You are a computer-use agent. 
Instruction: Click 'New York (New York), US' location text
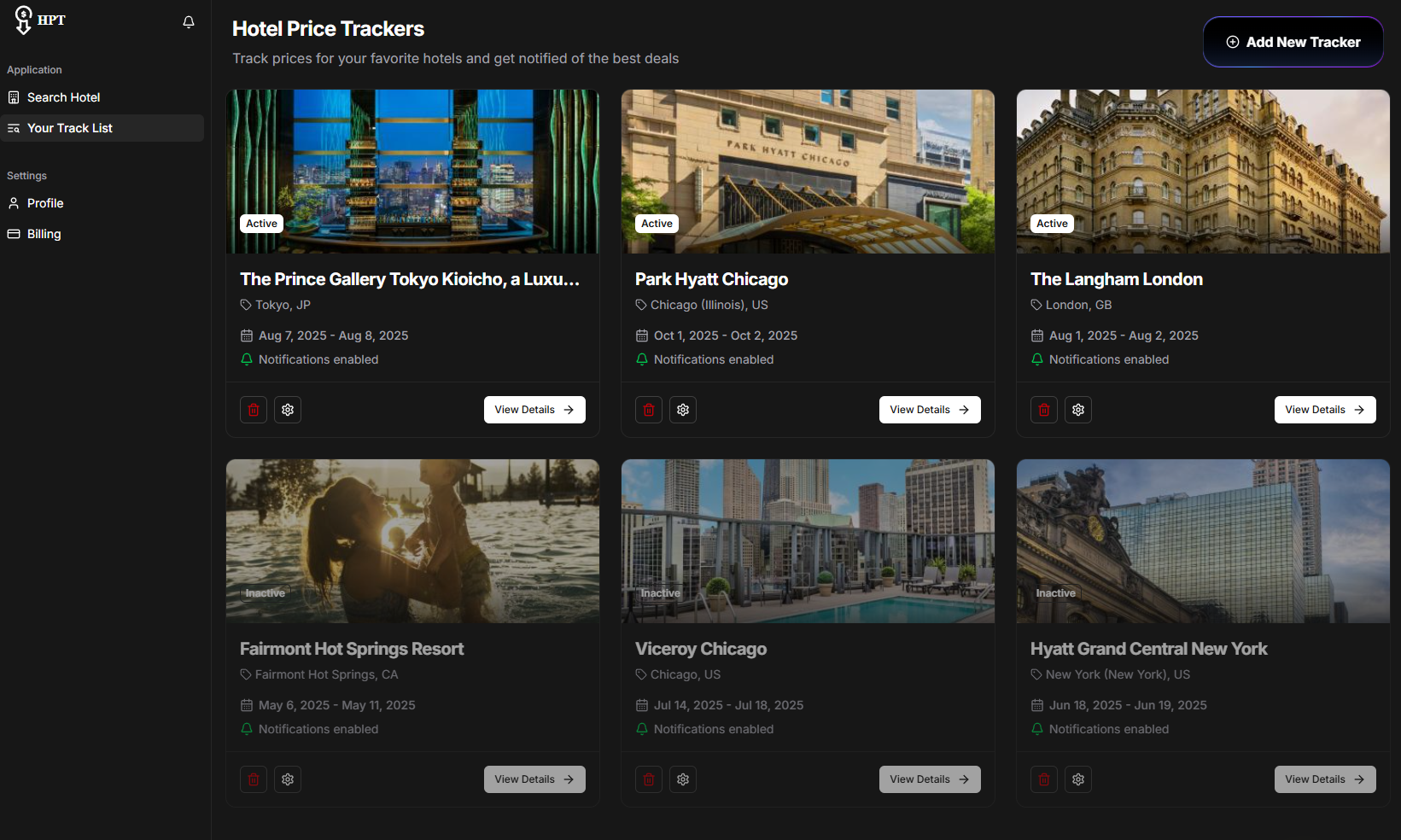click(1118, 674)
